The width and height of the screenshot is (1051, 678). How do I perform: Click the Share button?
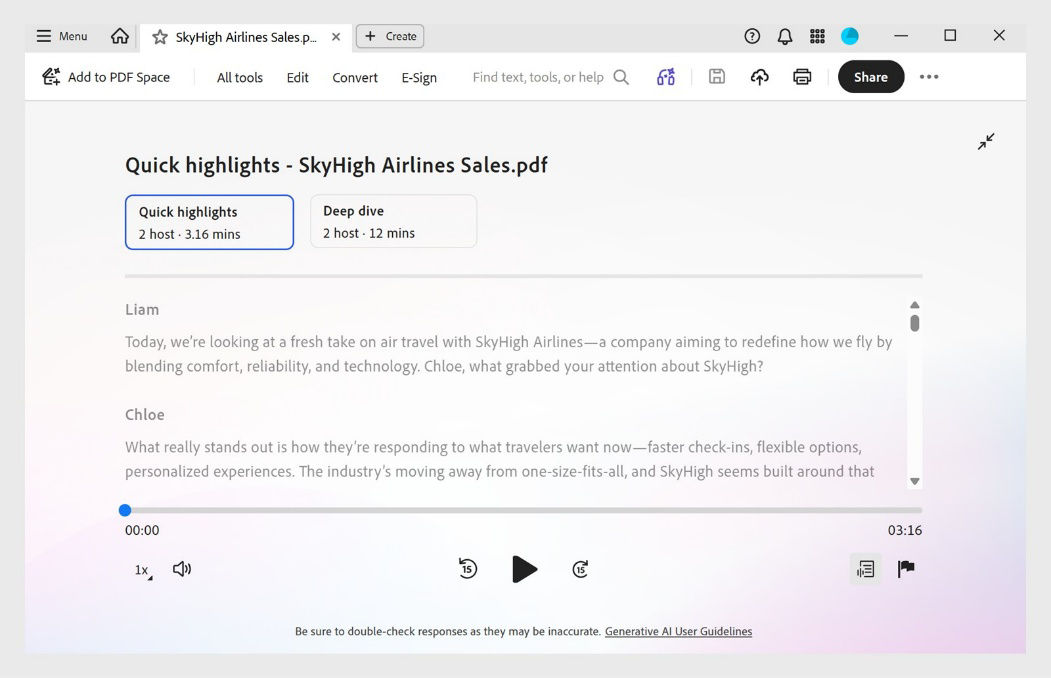tap(870, 76)
